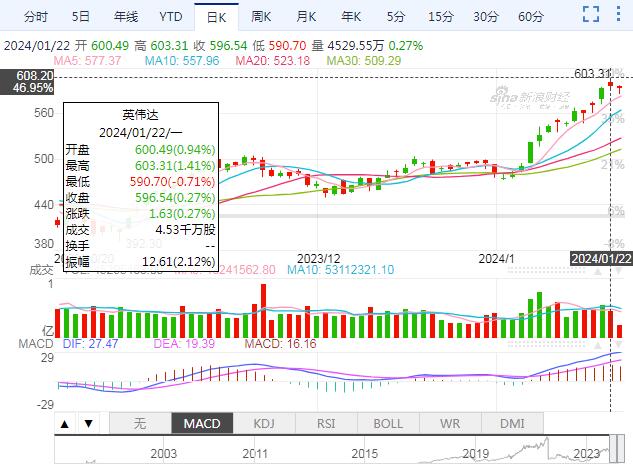
Task: Click the down arrow indicator button
Action: [89, 424]
